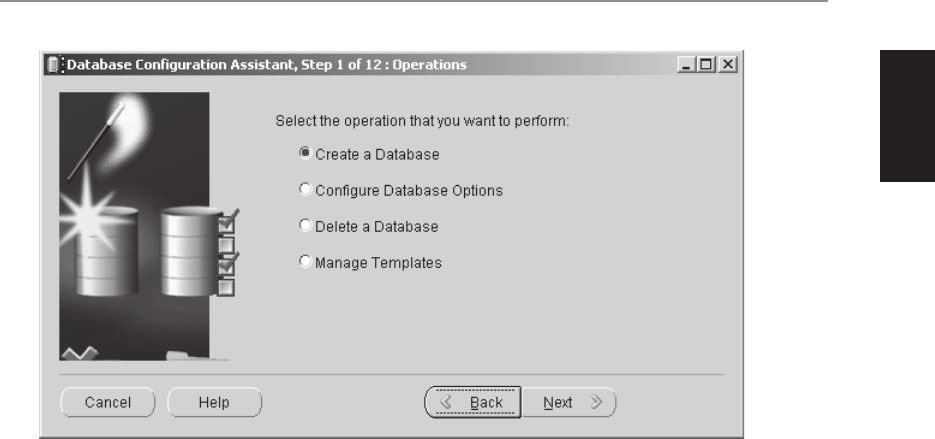
Task: Minimize the Database Configuration Assistant window
Action: [686, 64]
